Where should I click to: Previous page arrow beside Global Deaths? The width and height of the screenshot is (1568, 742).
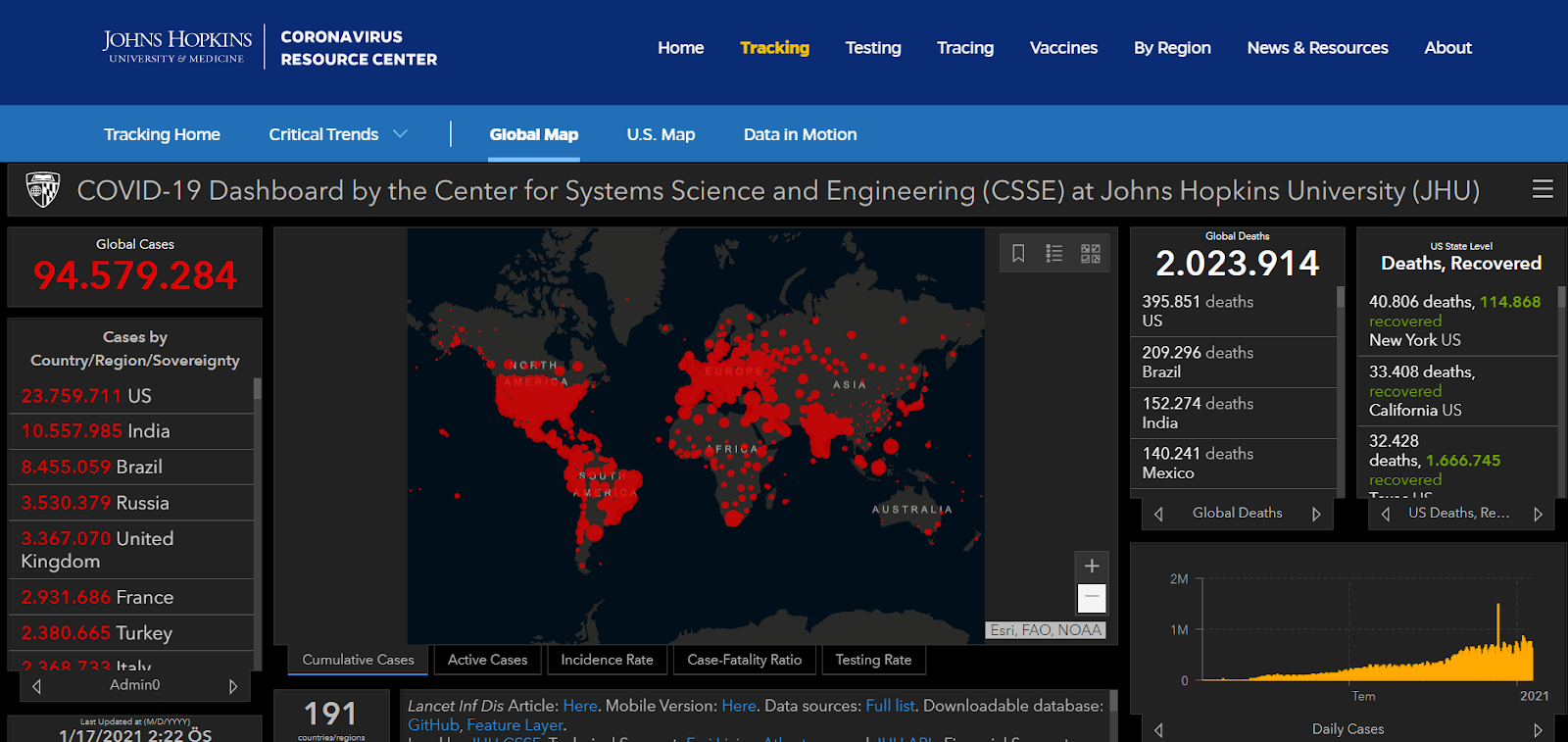(1158, 514)
